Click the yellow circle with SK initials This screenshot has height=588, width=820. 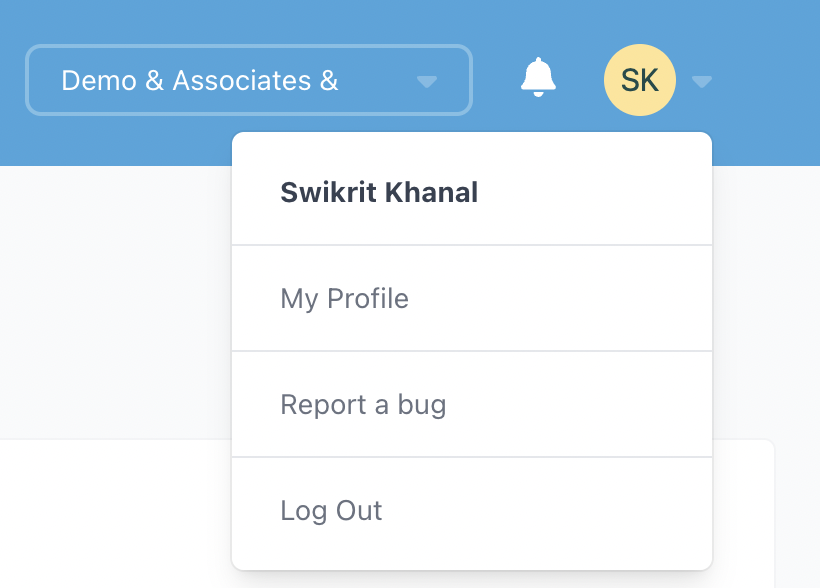(x=640, y=80)
